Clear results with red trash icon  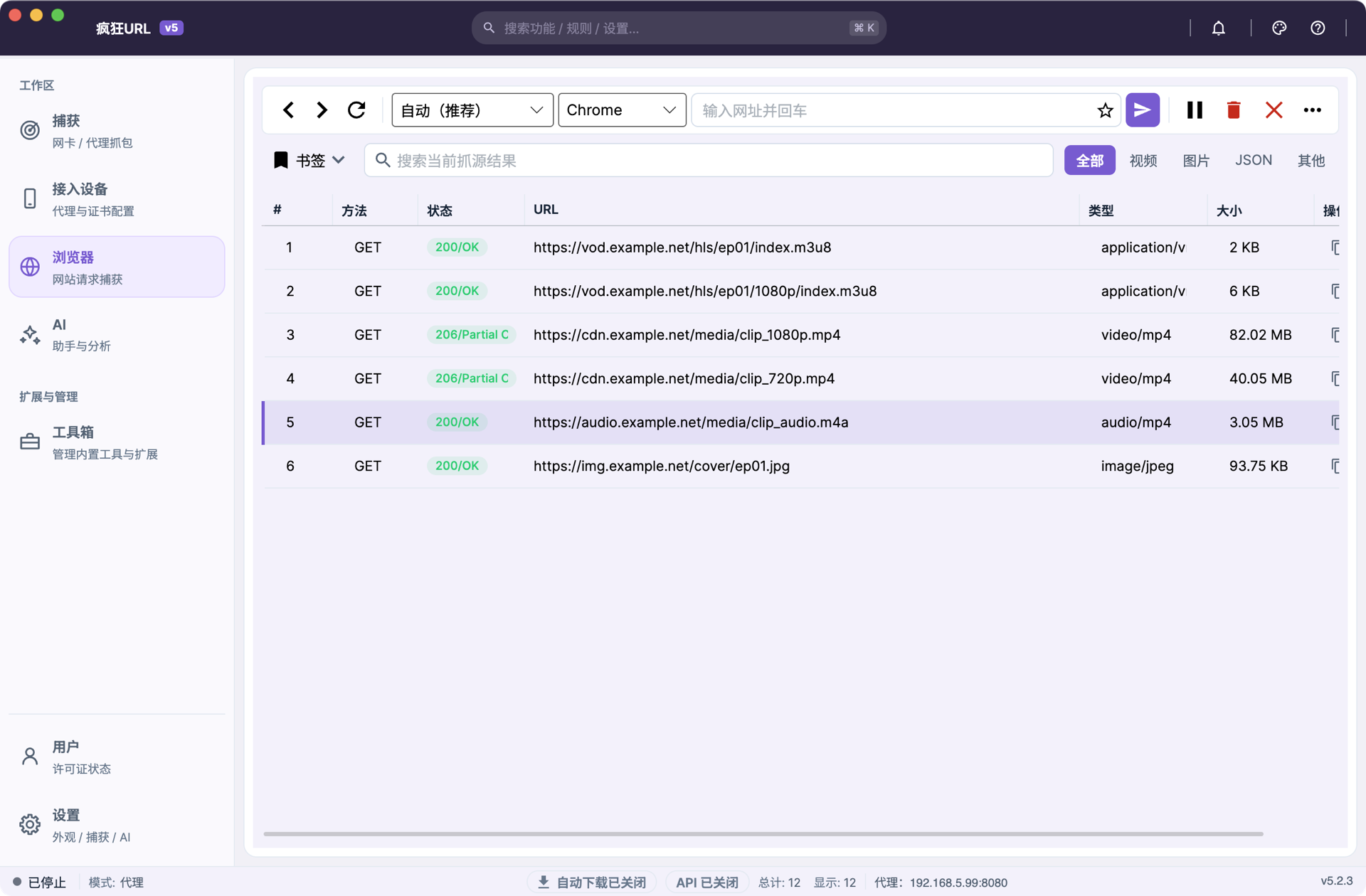point(1234,110)
